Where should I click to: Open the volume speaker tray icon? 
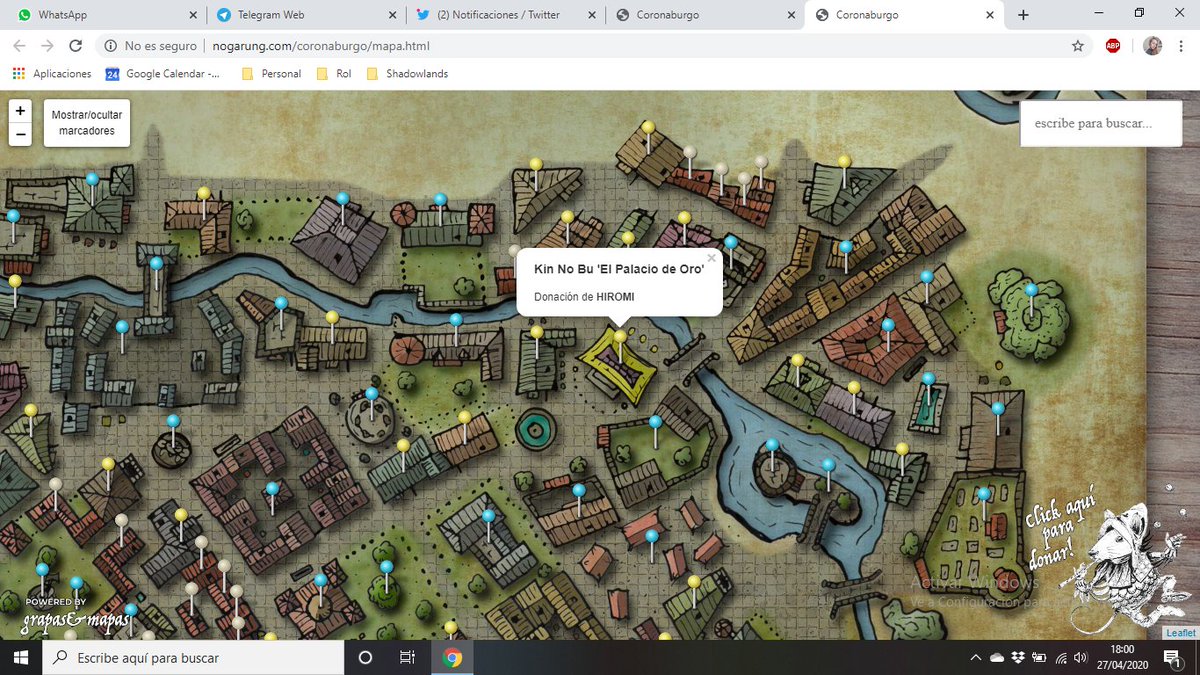[x=1080, y=658]
